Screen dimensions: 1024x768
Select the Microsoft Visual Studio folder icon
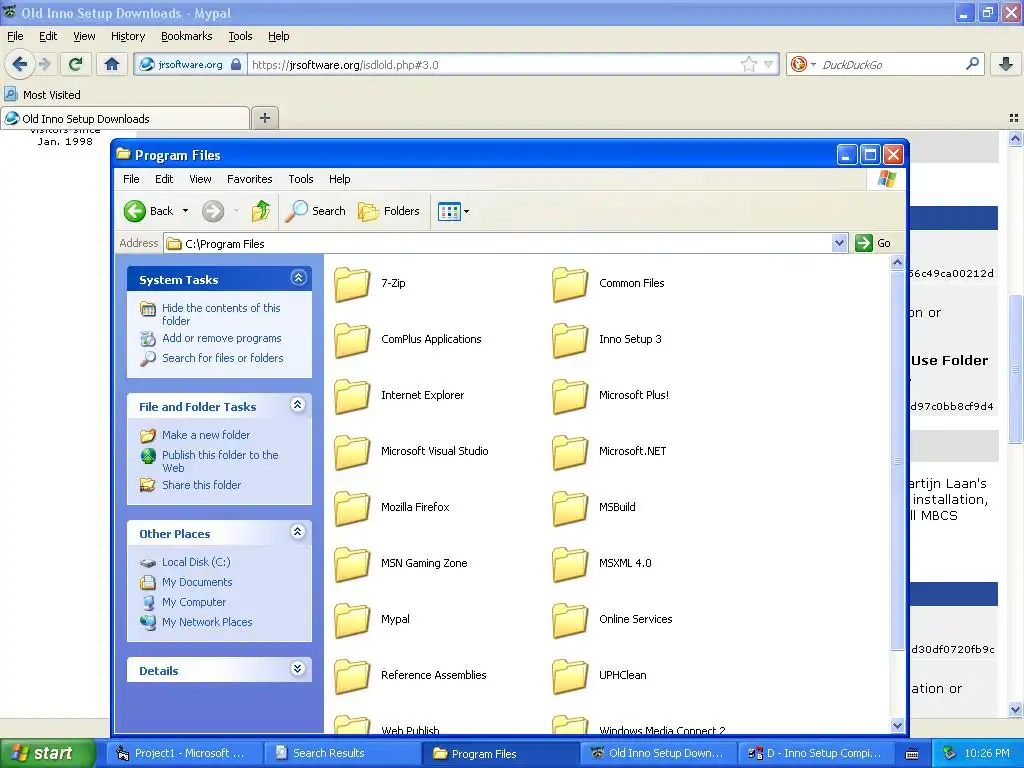pos(352,452)
